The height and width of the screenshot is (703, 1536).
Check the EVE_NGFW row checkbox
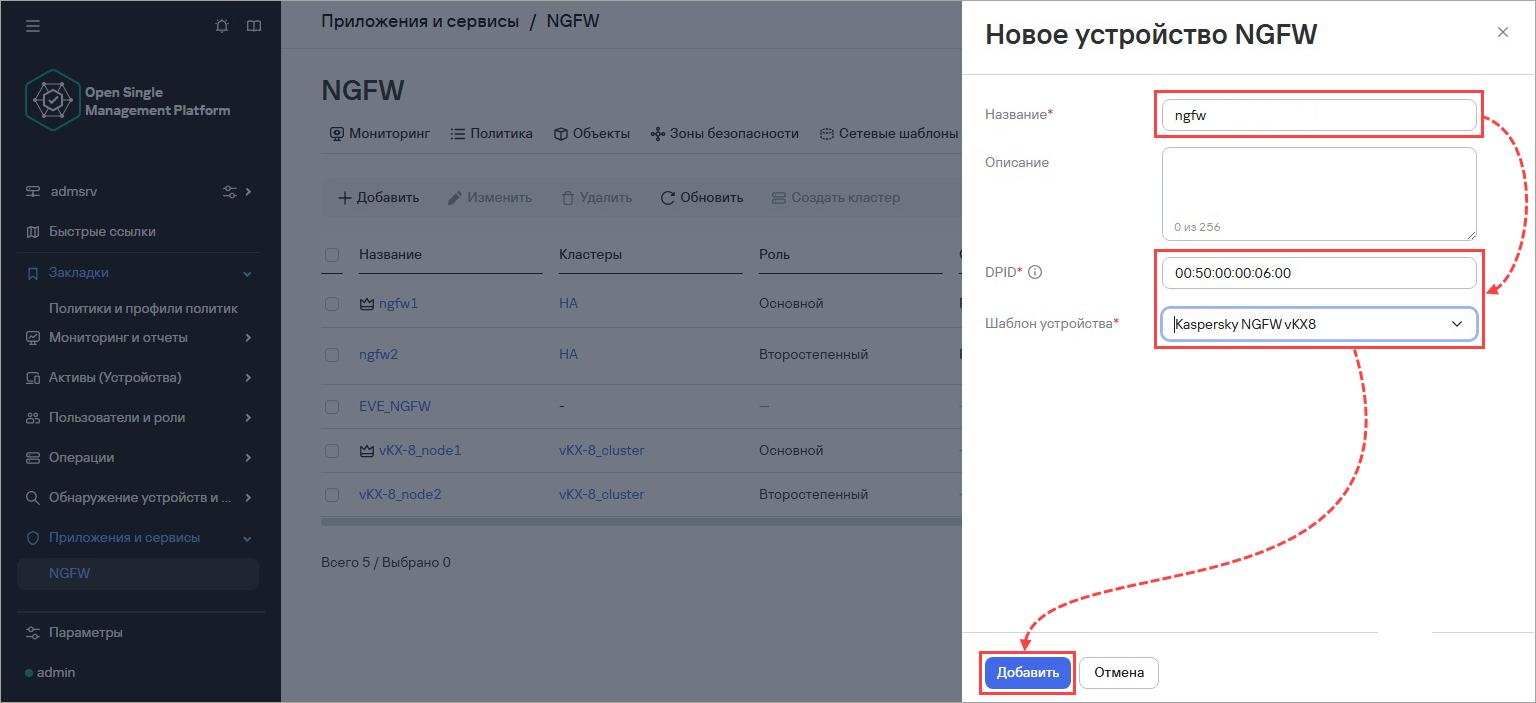[x=332, y=407]
